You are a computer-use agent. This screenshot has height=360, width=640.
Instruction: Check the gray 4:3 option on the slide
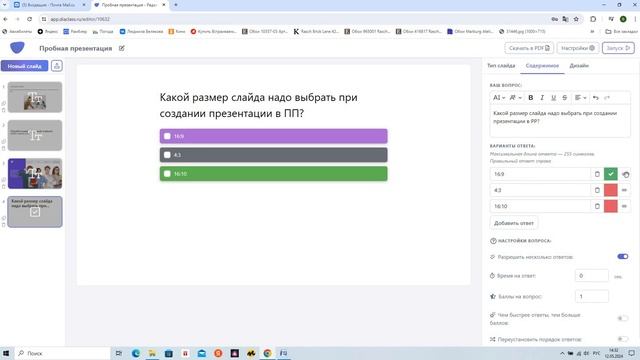(x=167, y=155)
